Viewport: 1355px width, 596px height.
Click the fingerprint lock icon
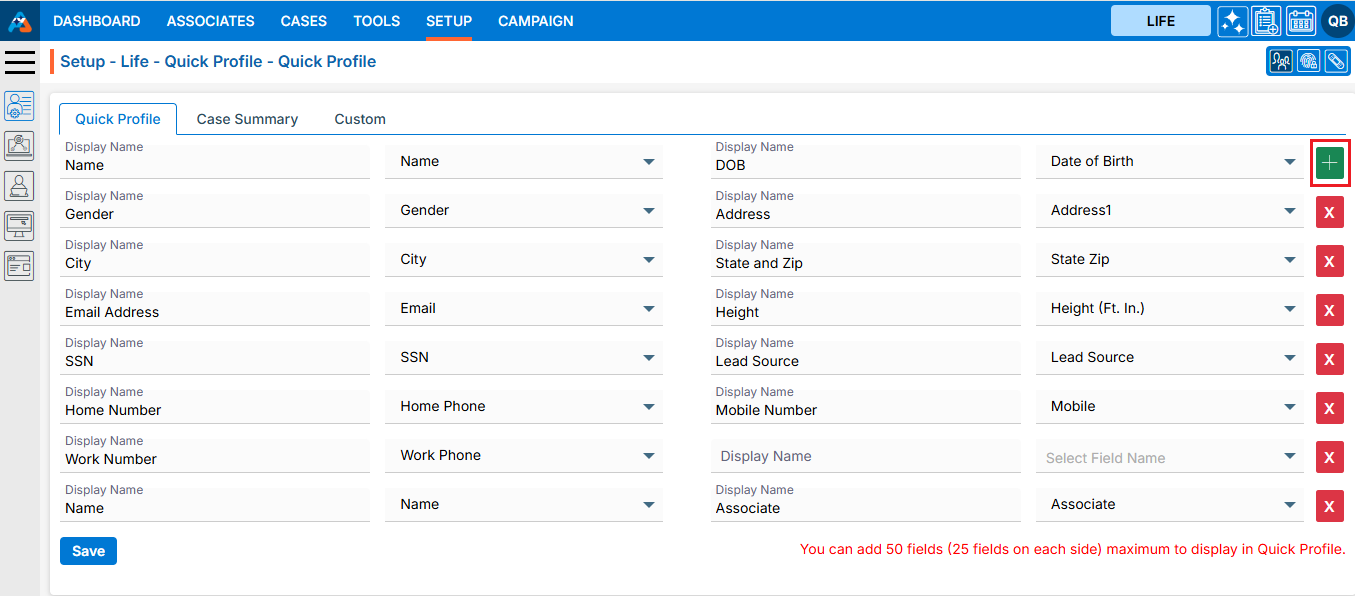1308,61
